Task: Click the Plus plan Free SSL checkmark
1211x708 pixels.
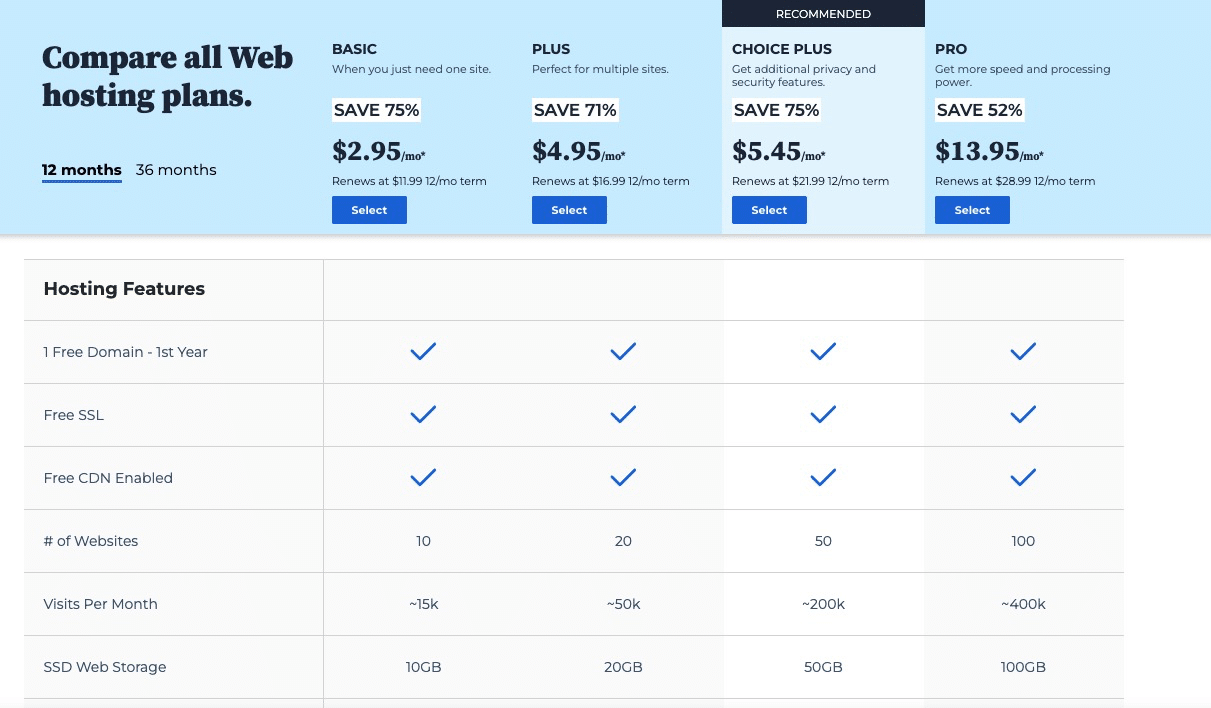Action: point(623,414)
